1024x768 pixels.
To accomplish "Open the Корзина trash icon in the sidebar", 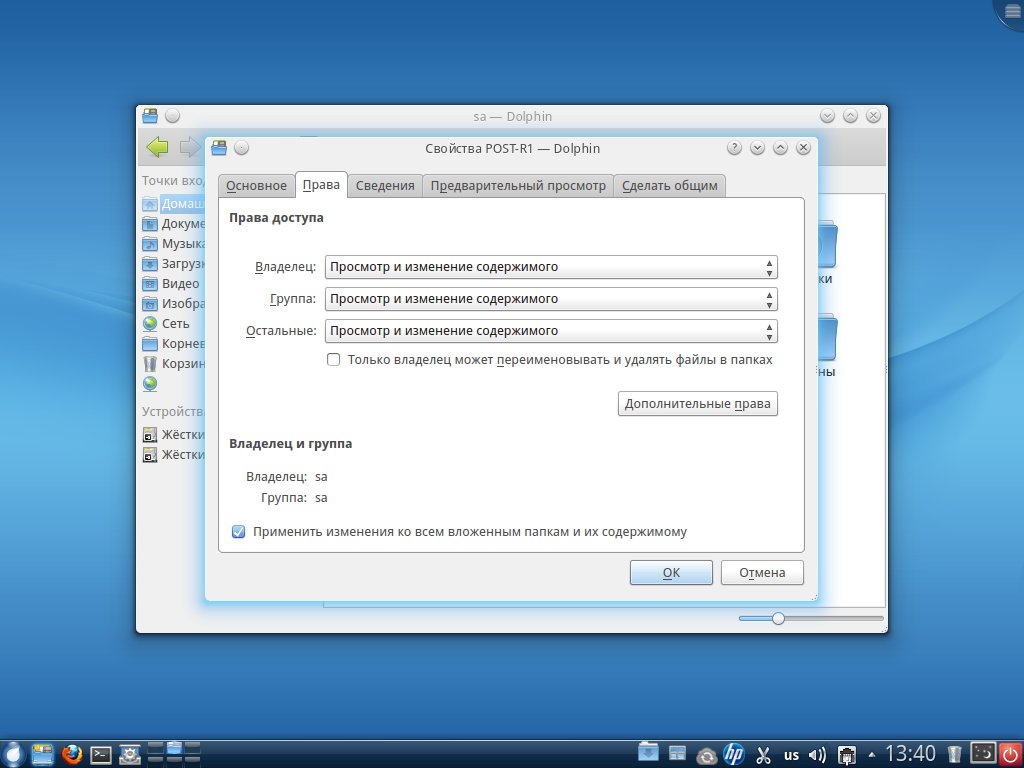I will [150, 364].
